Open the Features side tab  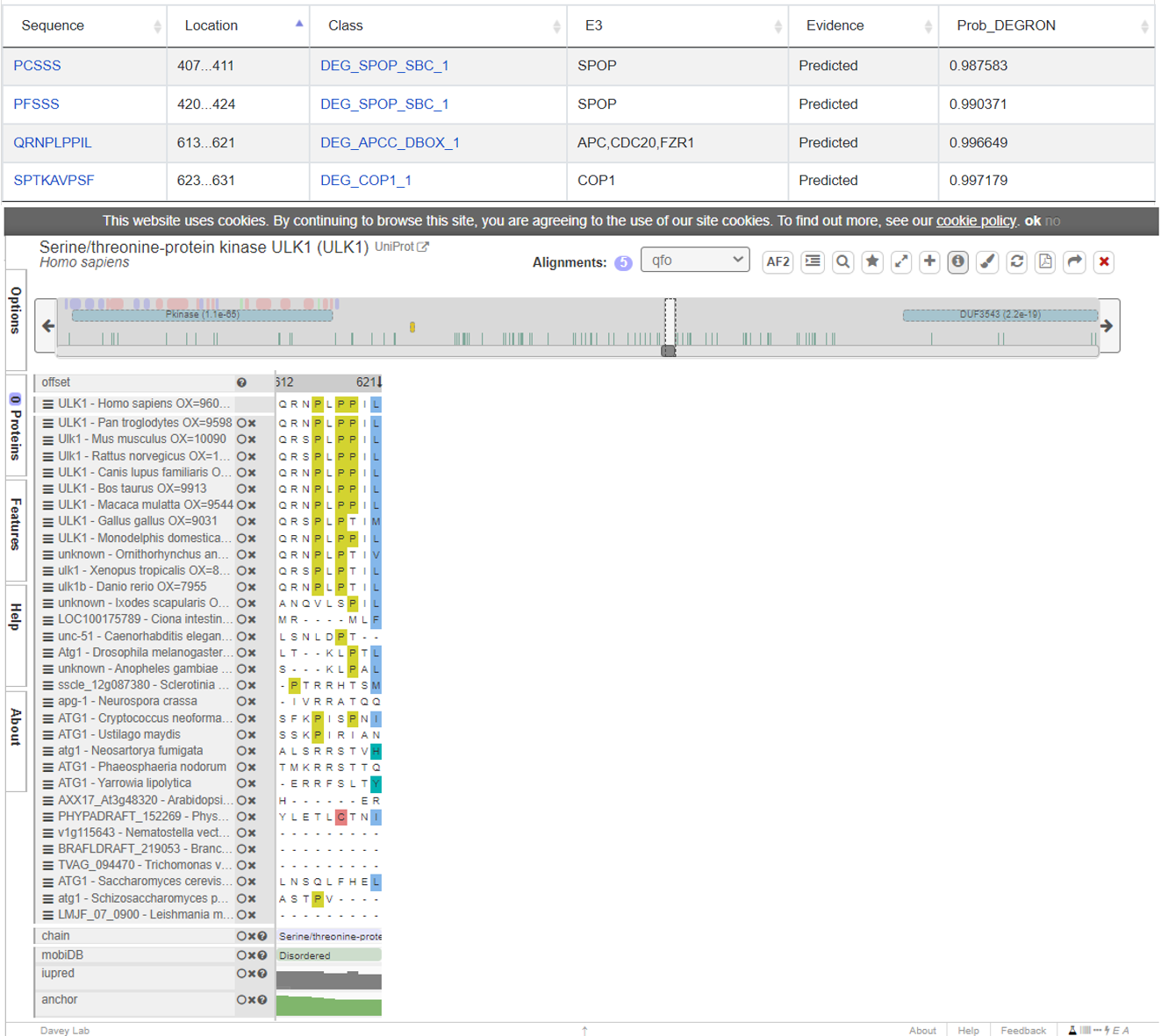(15, 524)
